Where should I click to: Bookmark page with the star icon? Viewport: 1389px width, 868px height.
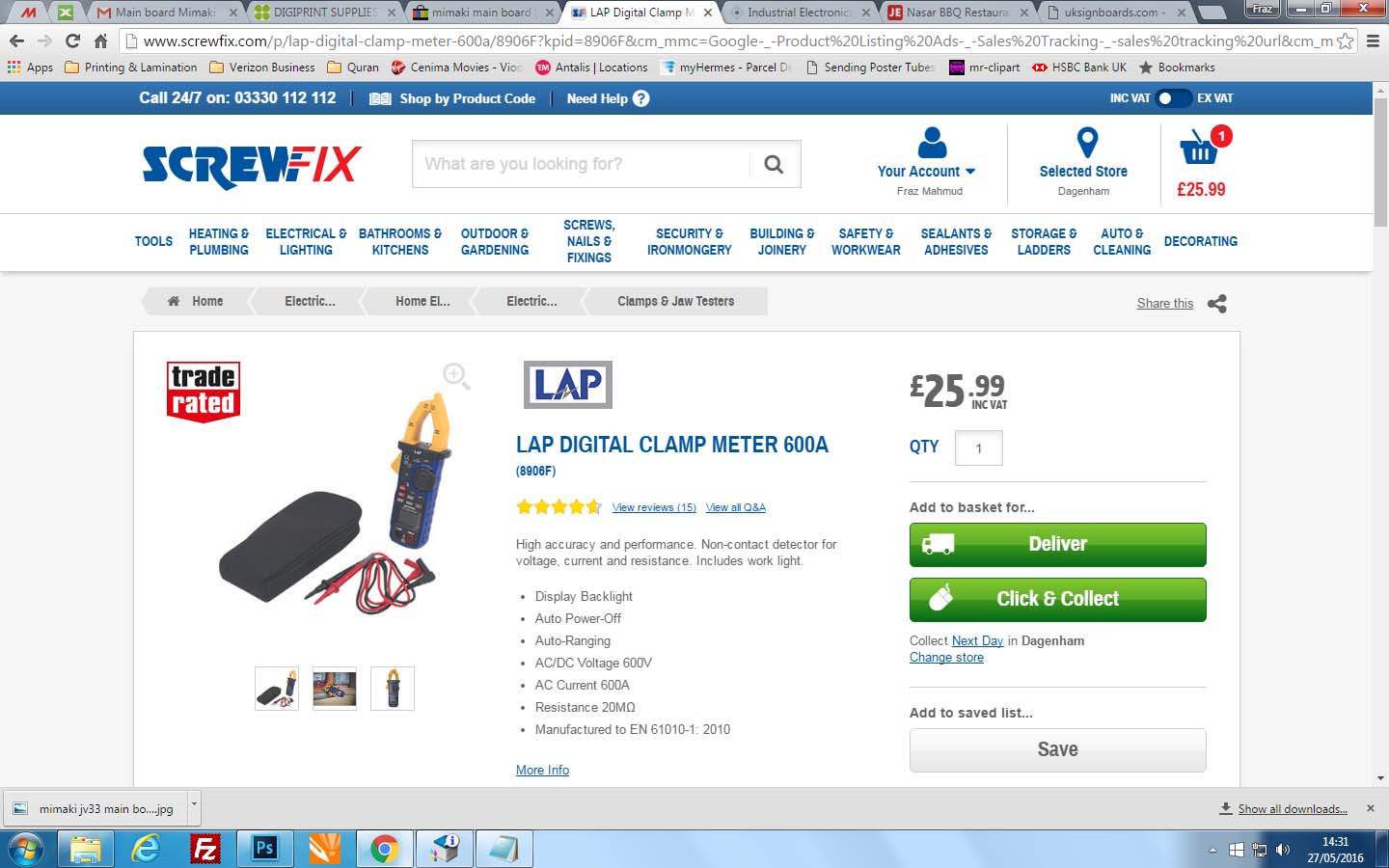(1345, 41)
